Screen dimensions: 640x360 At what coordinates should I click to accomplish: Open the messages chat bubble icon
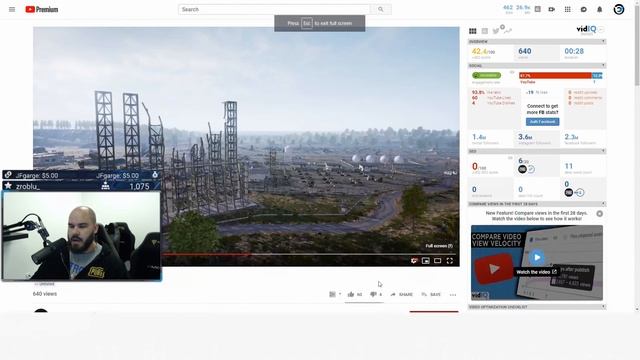click(583, 9)
